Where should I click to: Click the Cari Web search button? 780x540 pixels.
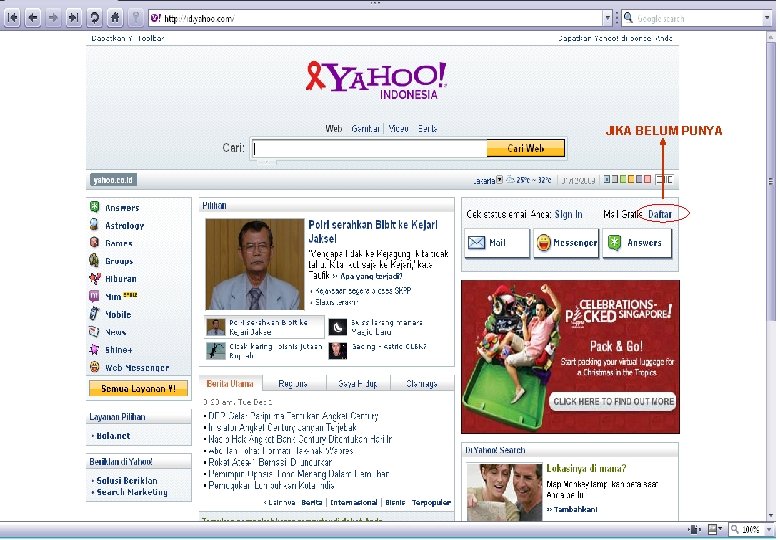[x=526, y=148]
